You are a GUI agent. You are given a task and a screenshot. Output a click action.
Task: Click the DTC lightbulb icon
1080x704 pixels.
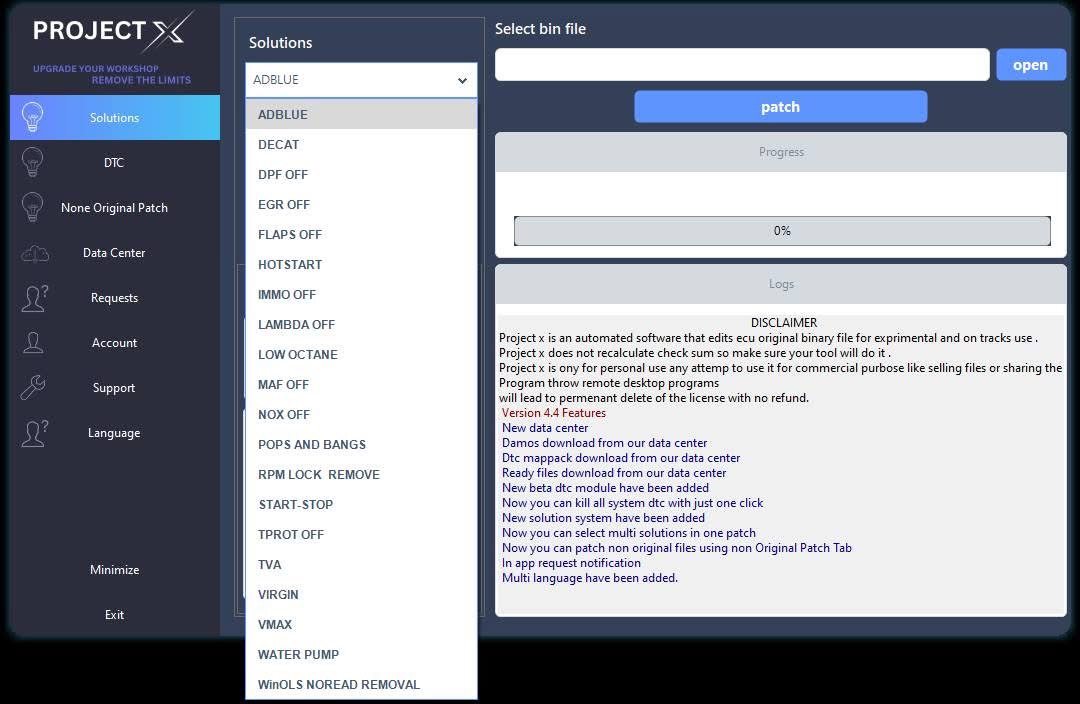(33, 162)
